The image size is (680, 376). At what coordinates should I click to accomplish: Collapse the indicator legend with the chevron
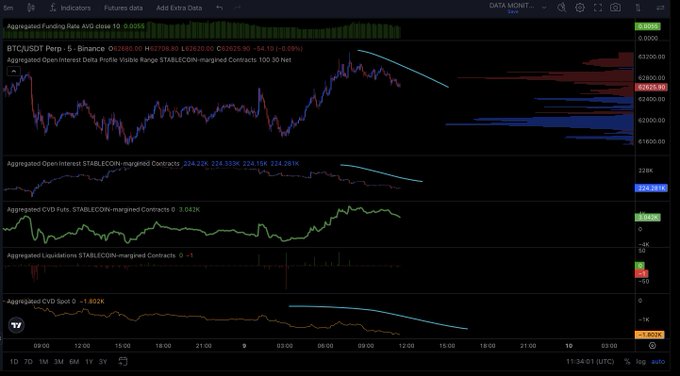pos(13,71)
